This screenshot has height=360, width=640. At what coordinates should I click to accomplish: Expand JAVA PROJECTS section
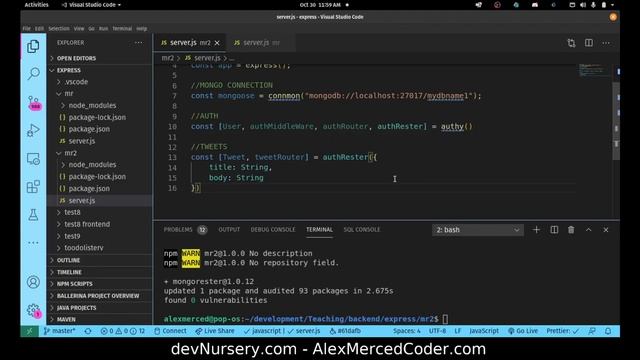pyautogui.click(x=100, y=308)
